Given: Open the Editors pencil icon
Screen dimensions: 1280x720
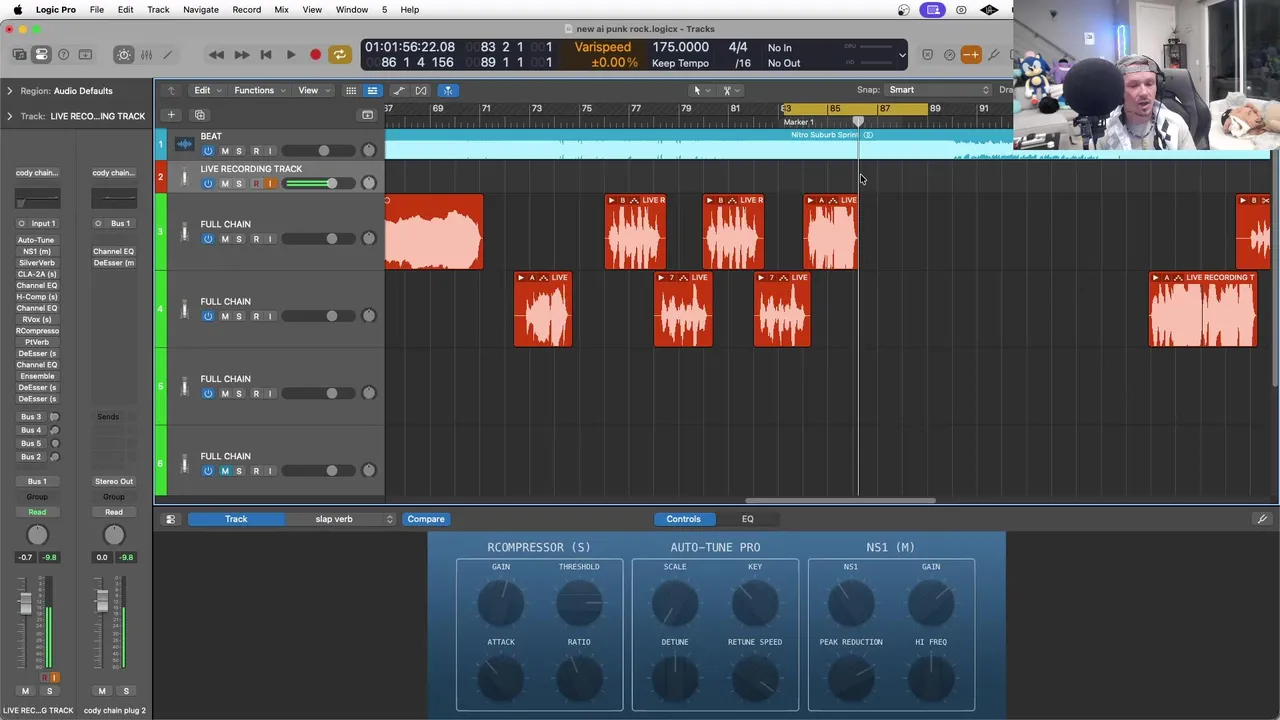Looking at the screenshot, I should (x=167, y=55).
